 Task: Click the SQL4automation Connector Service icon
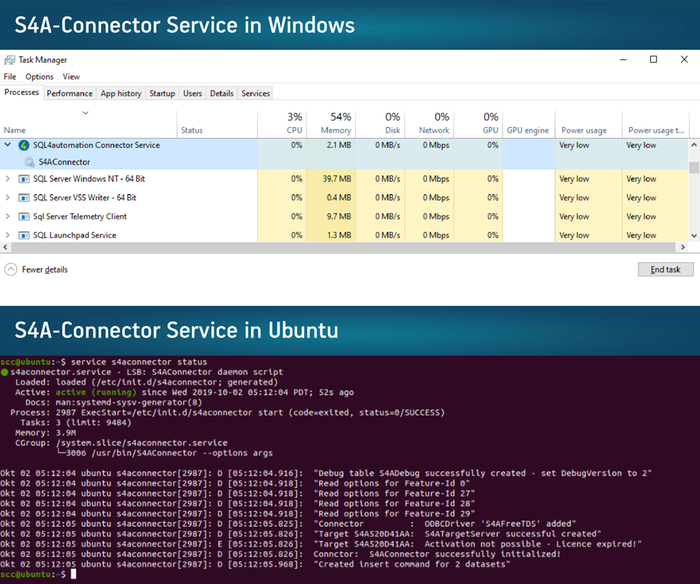pos(24,145)
